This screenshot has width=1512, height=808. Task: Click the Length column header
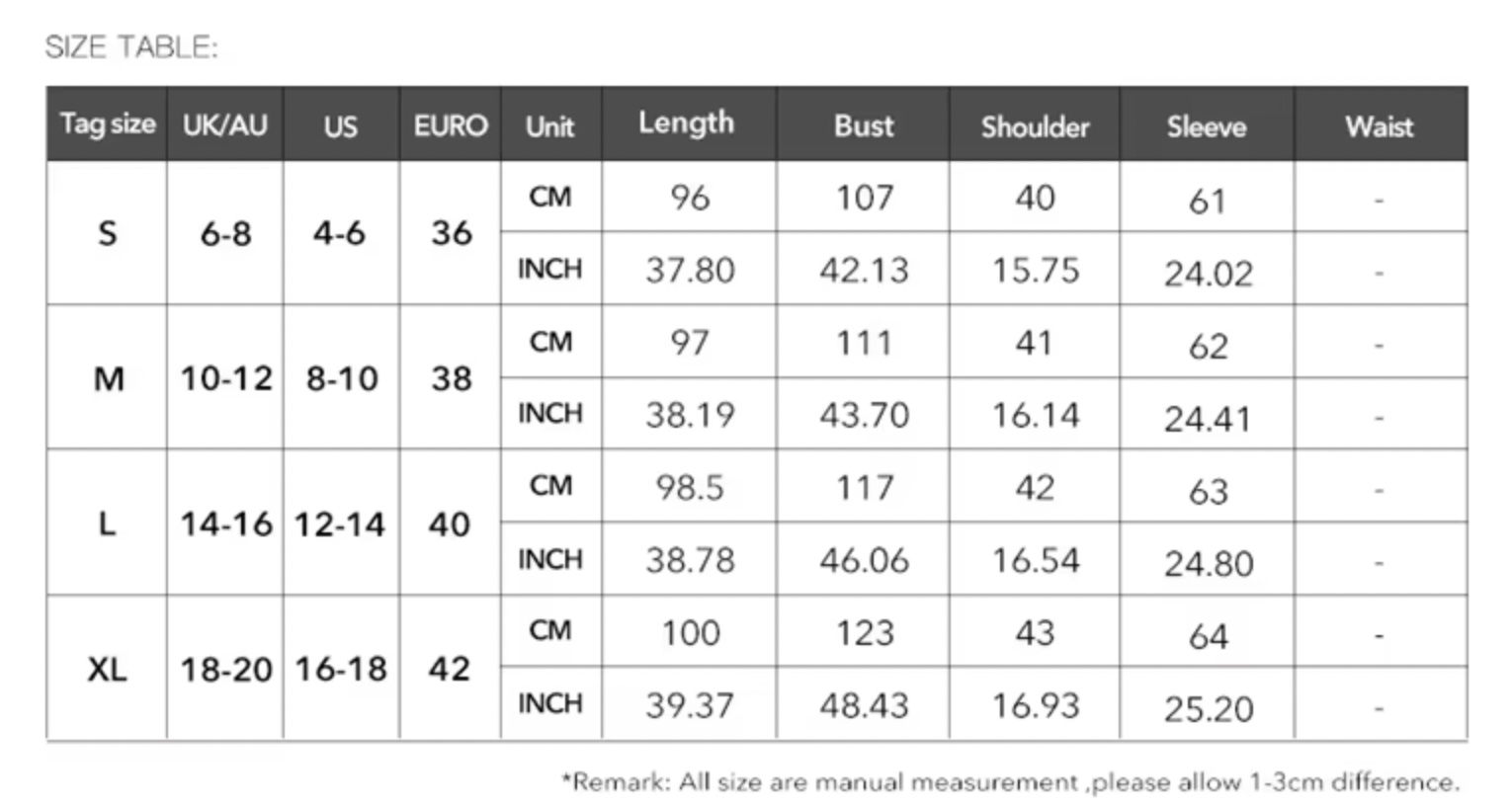pyautogui.click(x=687, y=123)
